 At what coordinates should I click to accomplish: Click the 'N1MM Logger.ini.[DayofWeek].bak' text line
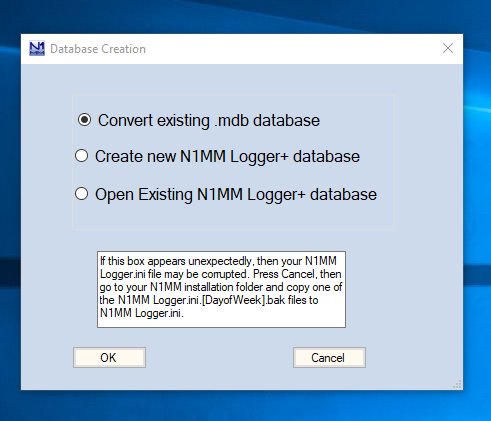click(209, 300)
